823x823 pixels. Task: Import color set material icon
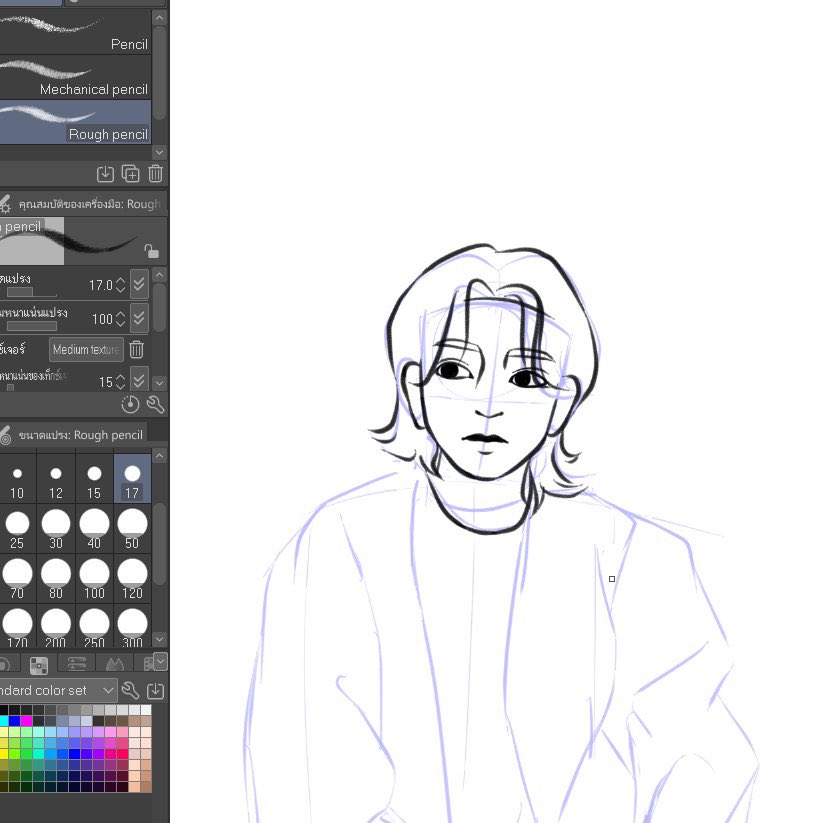pos(155,690)
